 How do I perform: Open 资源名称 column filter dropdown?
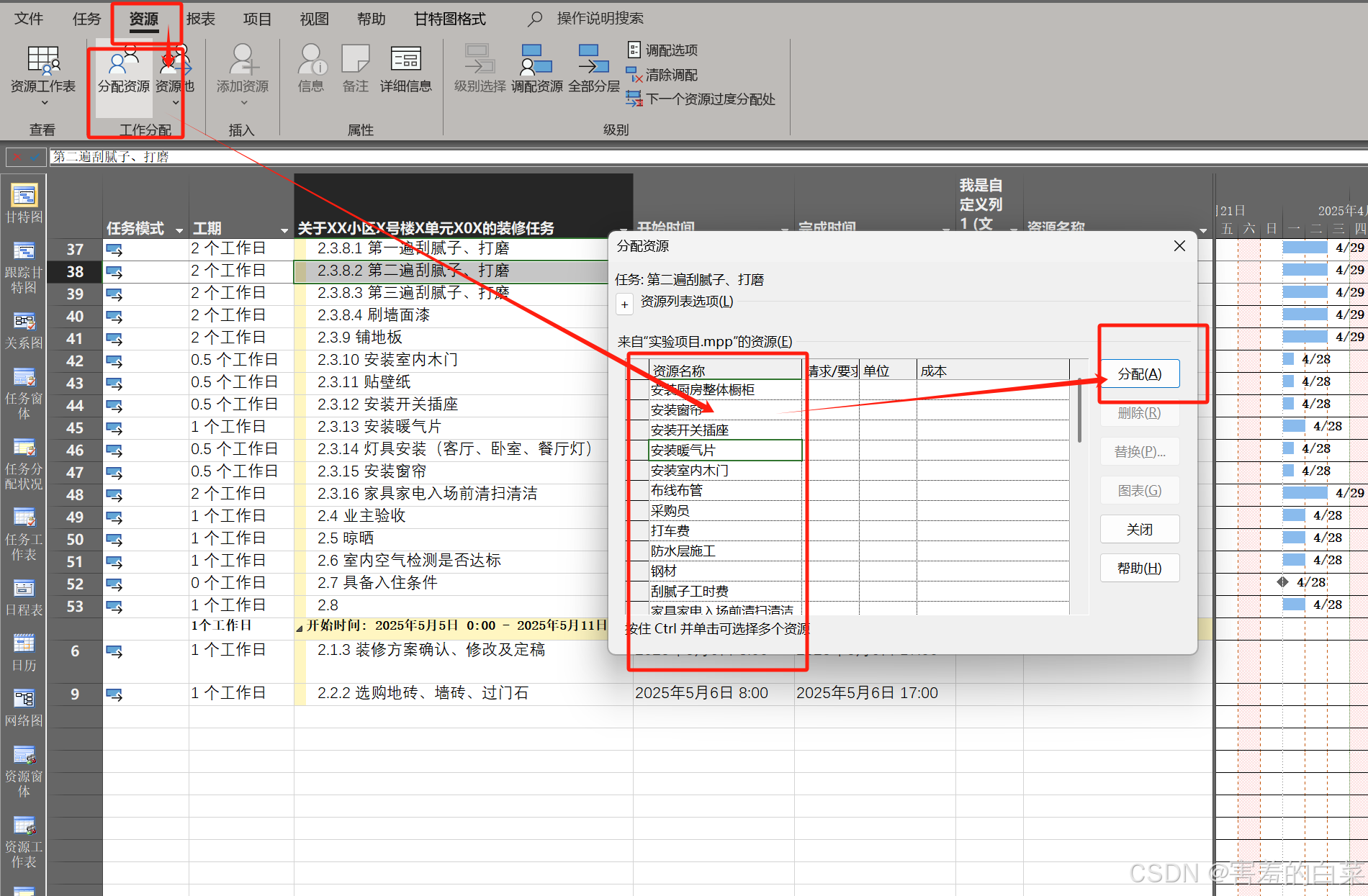pos(1203,230)
